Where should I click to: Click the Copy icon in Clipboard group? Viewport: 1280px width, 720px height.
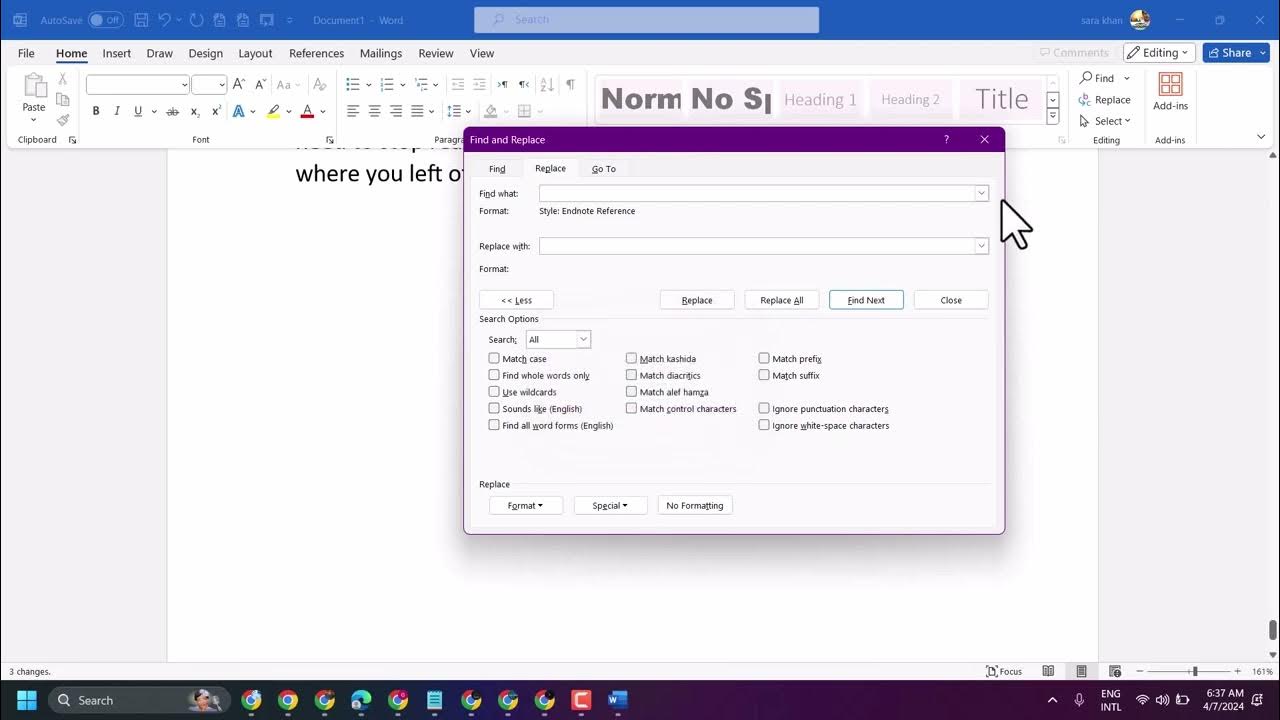tap(63, 99)
